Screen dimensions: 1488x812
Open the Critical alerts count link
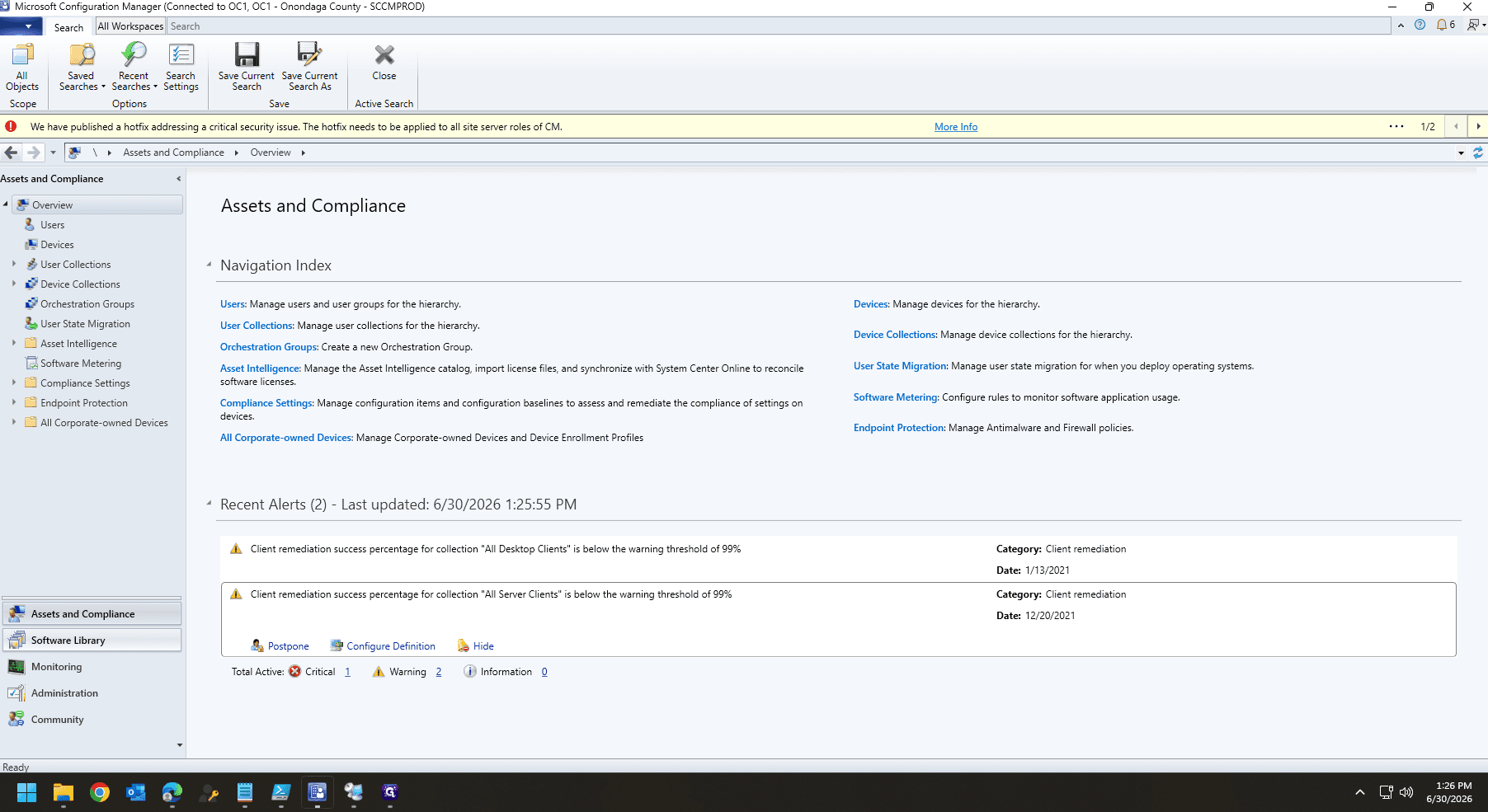347,672
